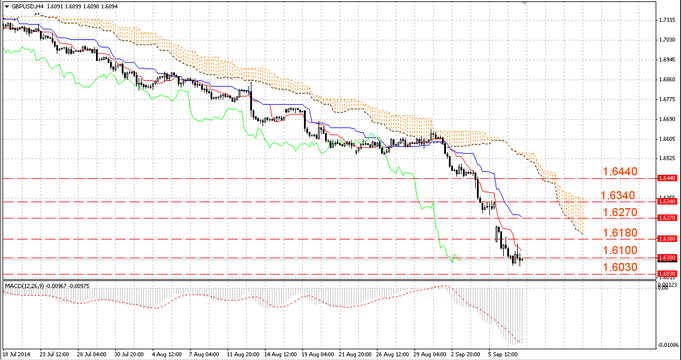Click the 23 Jul 12:00 time axis label
Screen dimensions: 681x360
[53, 353]
